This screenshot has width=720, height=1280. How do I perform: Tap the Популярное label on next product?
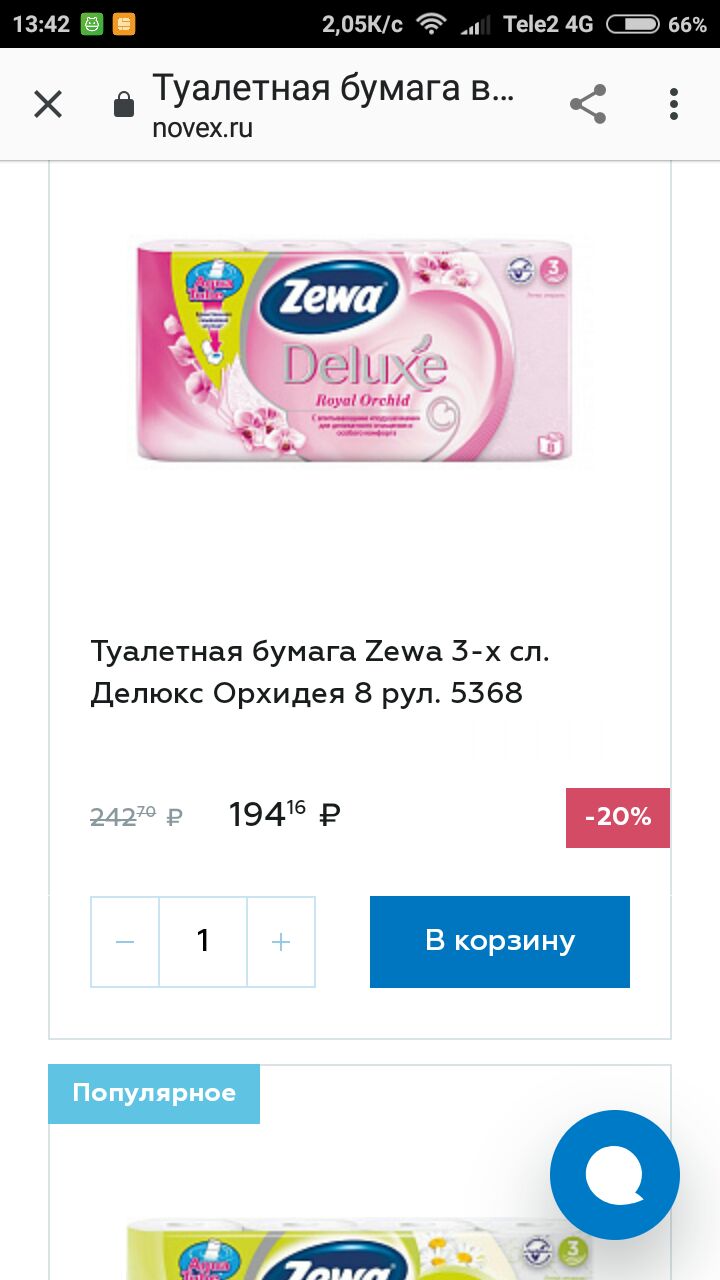tap(154, 1093)
